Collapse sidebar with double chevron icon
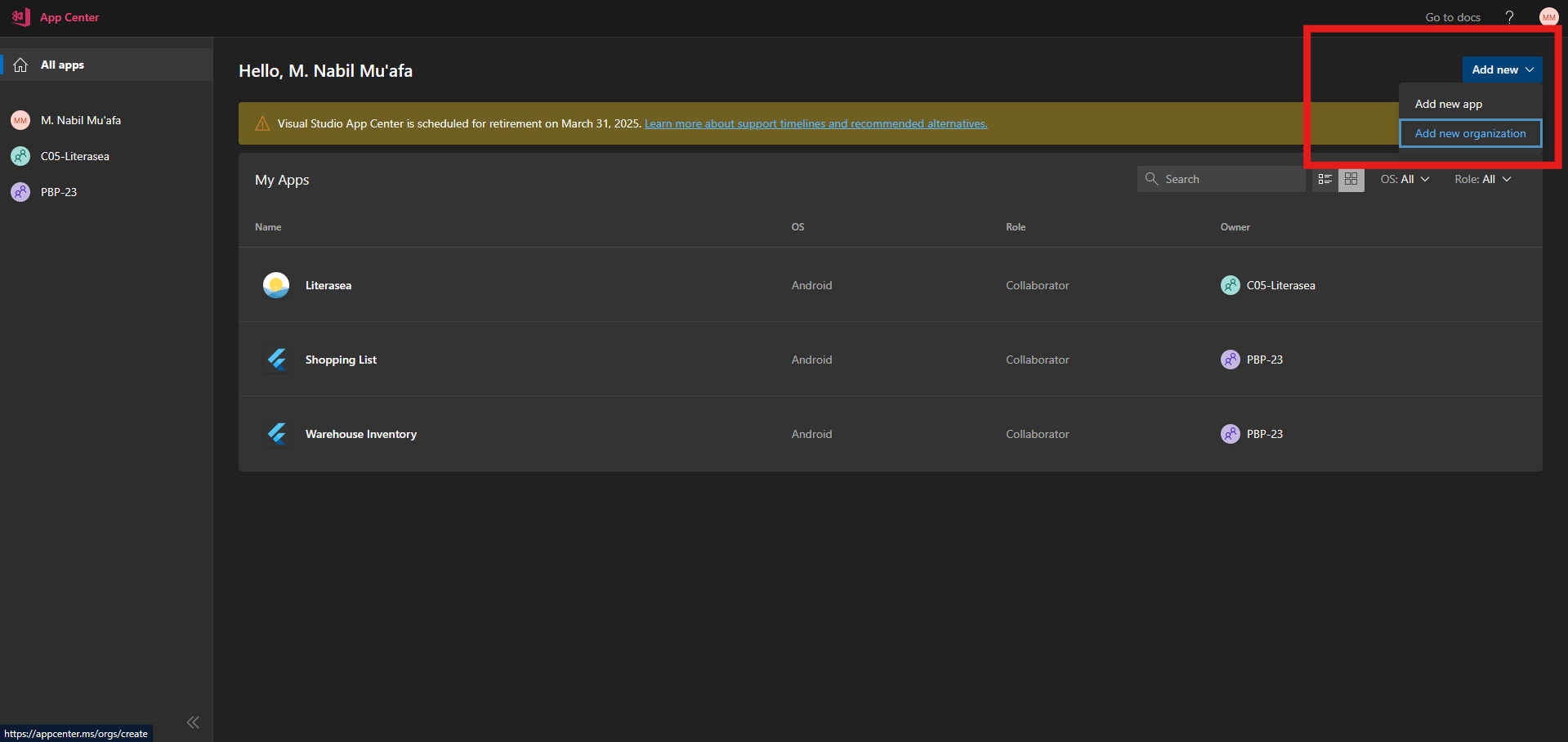The height and width of the screenshot is (742, 1568). click(193, 722)
